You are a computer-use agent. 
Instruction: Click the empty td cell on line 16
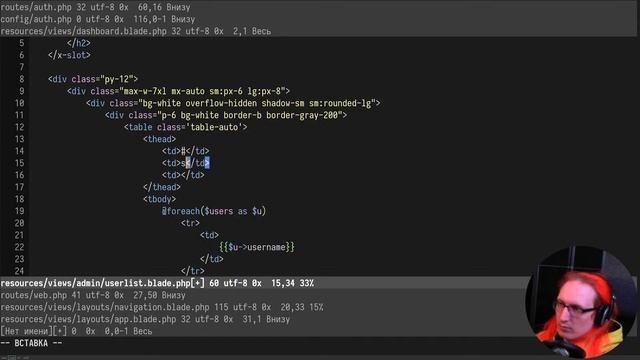(183, 175)
